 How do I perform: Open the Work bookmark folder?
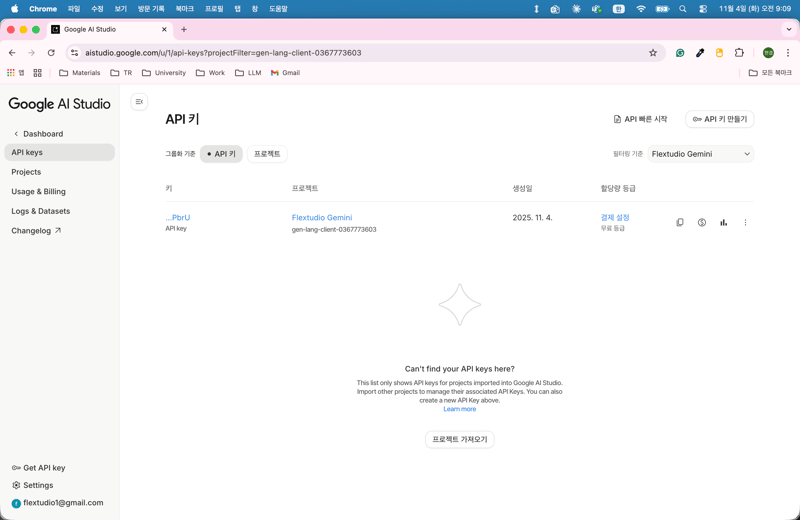click(210, 73)
